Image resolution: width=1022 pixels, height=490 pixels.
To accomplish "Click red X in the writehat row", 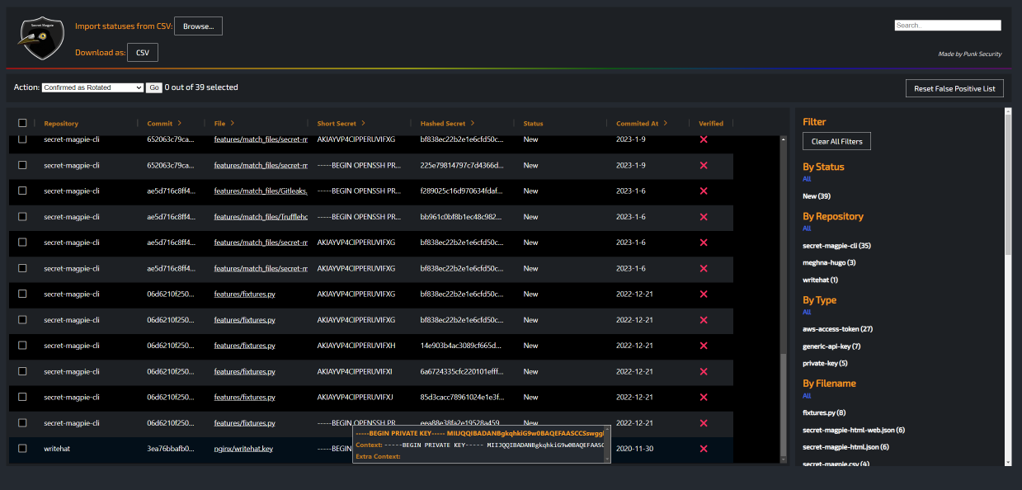I will (703, 448).
